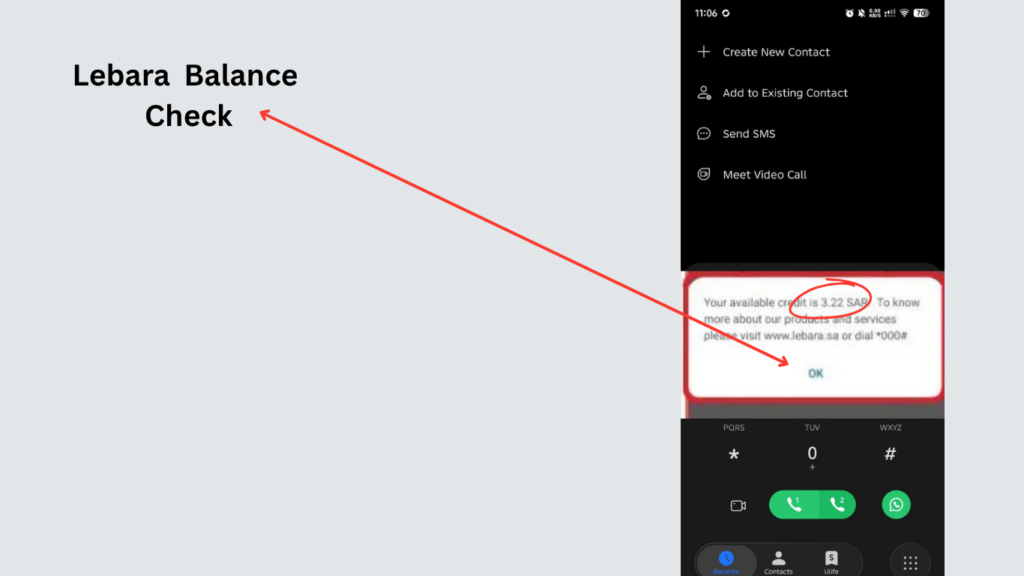
Task: Select Add to Existing Contact
Action: point(785,93)
